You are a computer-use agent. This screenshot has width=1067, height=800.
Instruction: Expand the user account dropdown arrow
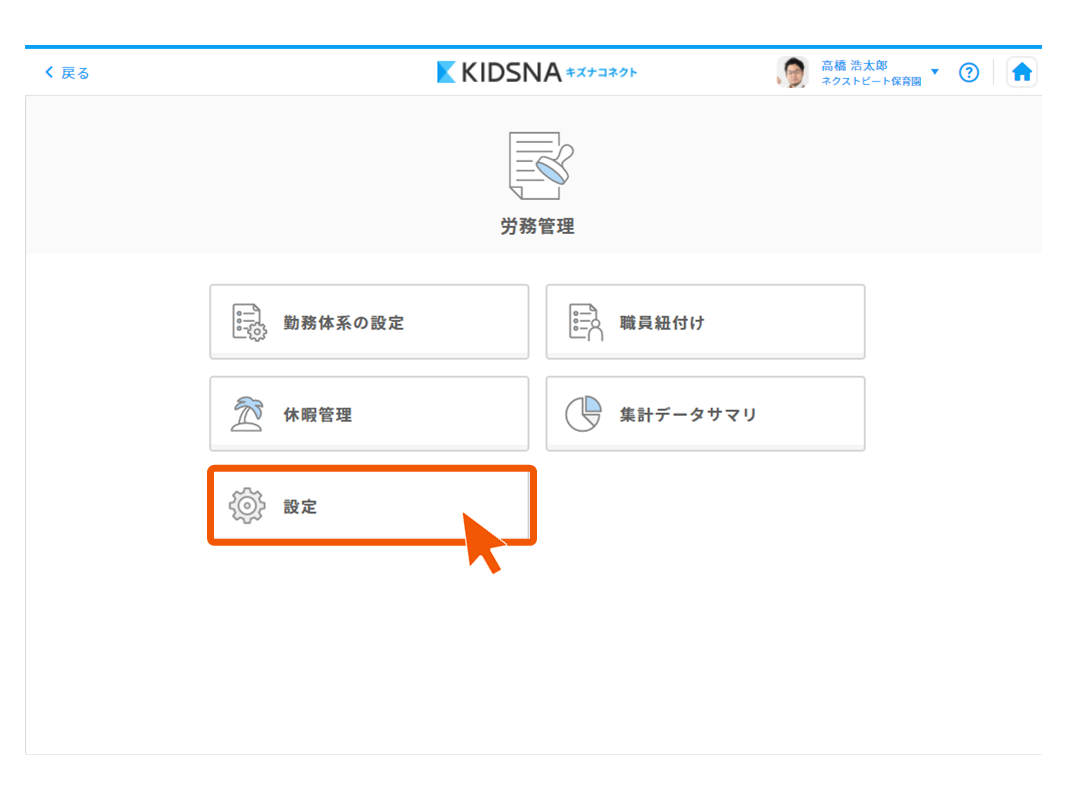tap(935, 72)
